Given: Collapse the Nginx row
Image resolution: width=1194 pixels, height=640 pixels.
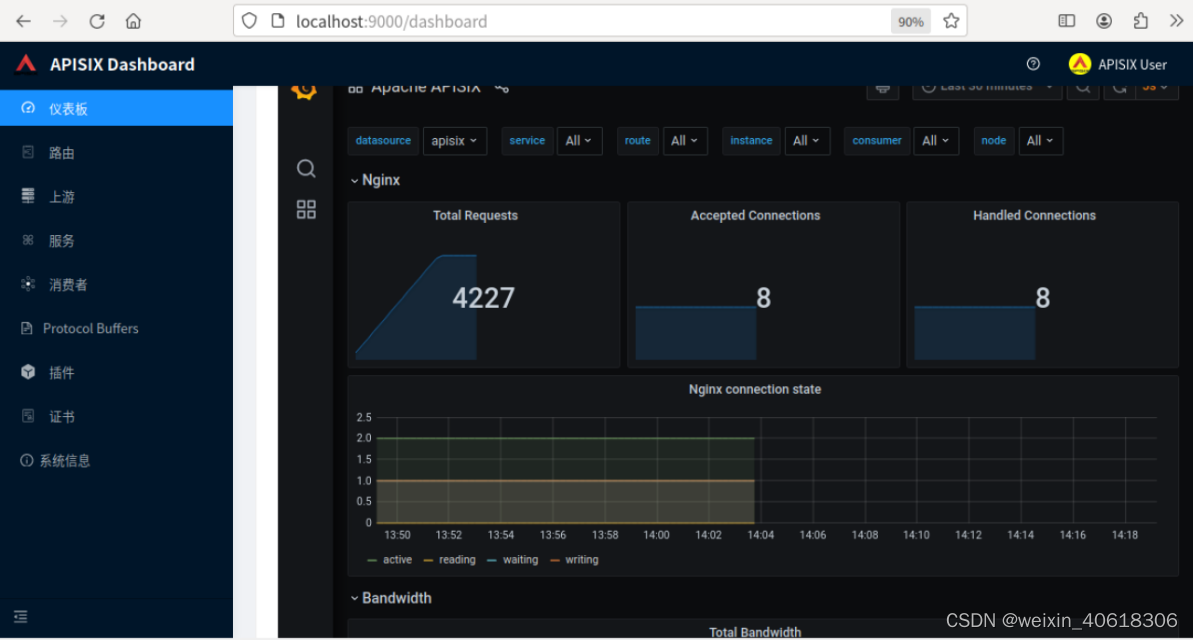Looking at the screenshot, I should pos(375,181).
